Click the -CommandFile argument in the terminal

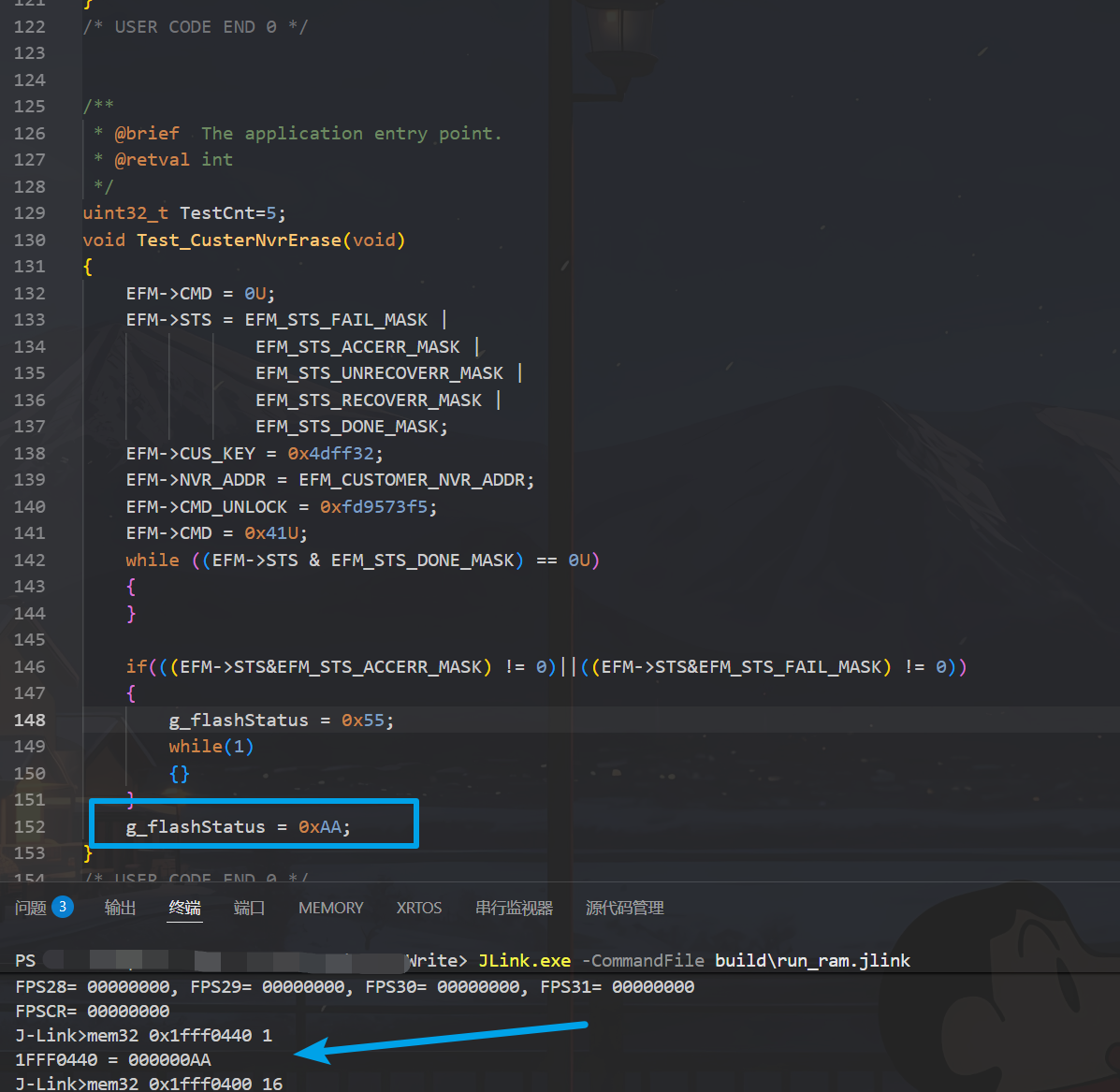[643, 961]
